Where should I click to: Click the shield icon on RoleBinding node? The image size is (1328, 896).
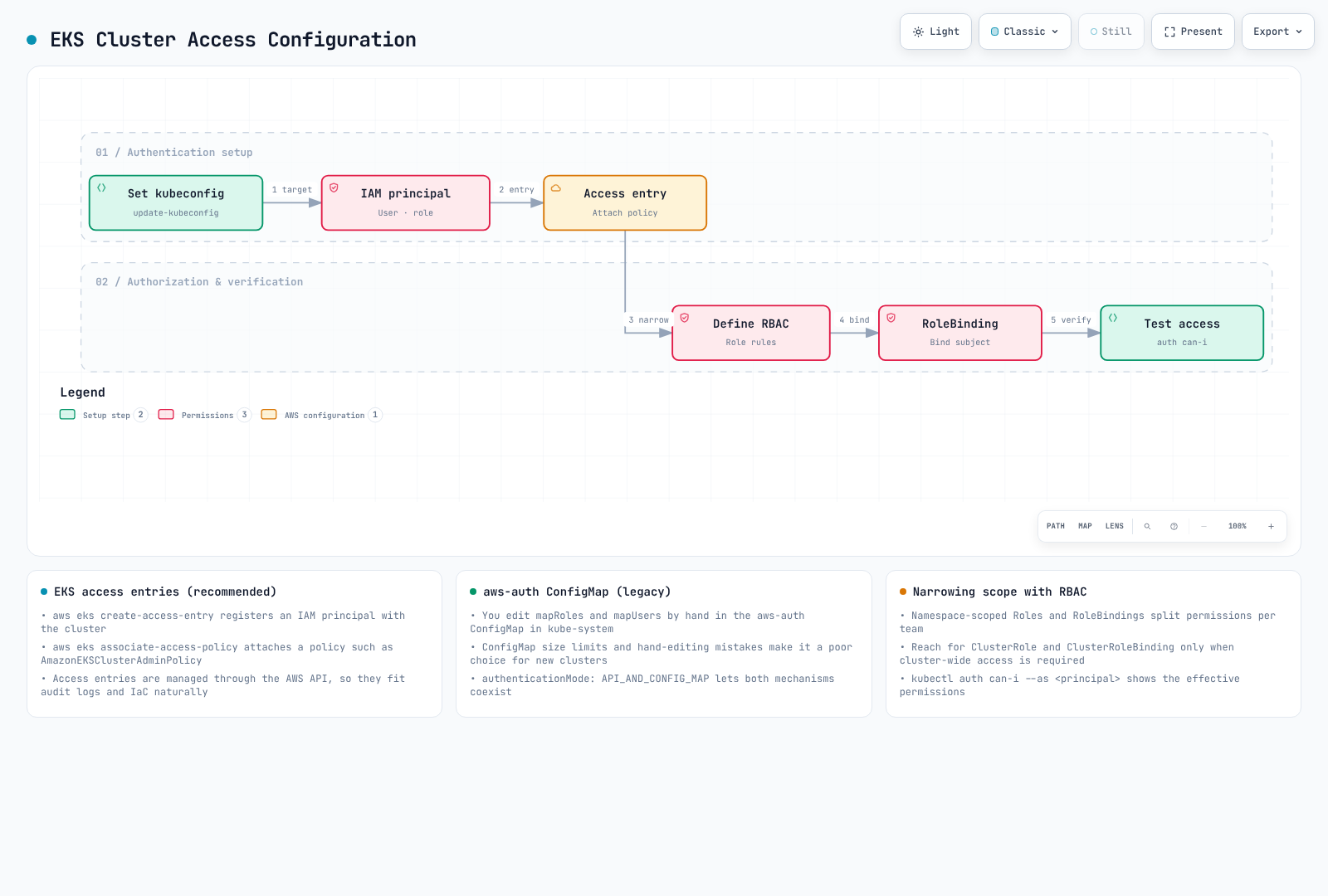[891, 318]
